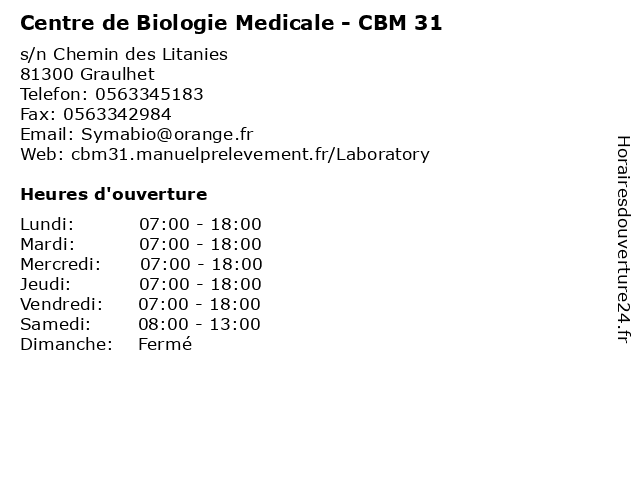The height and width of the screenshot is (480, 640).
Task: Click the Dimanche label
Action: (67, 344)
